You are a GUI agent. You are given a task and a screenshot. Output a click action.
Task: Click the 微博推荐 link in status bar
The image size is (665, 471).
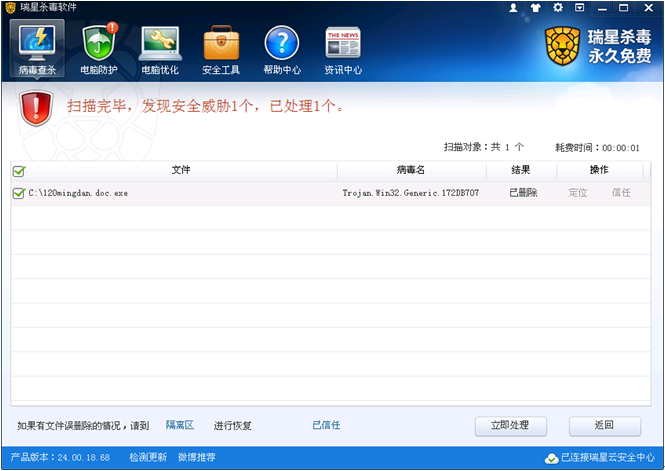(197, 458)
